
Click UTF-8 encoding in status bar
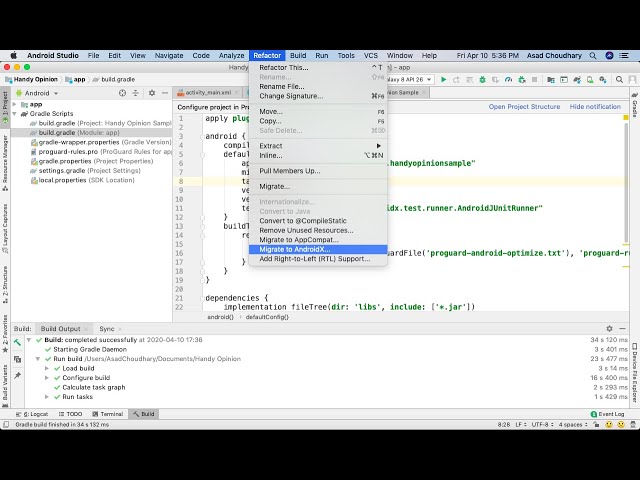541,424
